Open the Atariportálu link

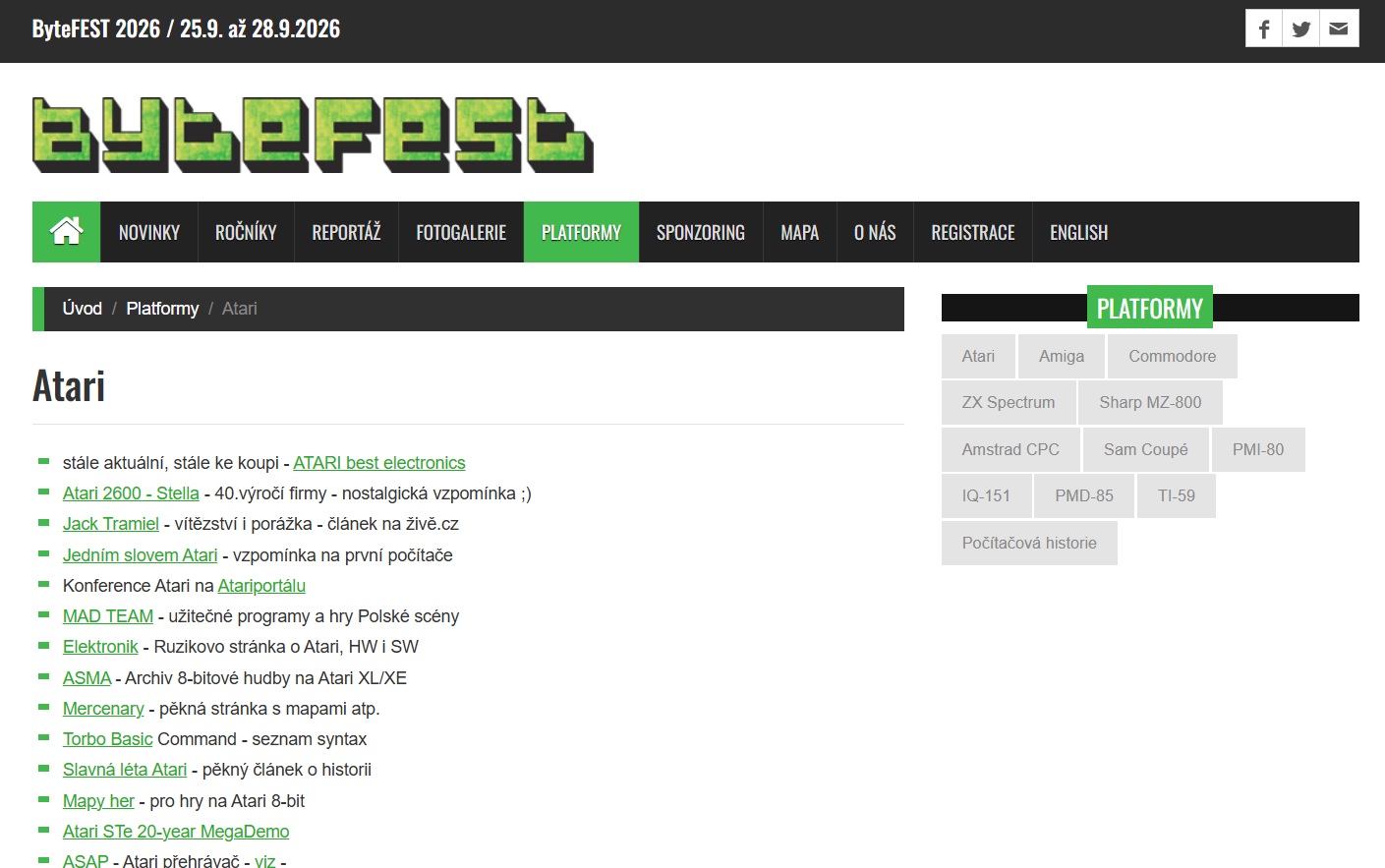261,586
